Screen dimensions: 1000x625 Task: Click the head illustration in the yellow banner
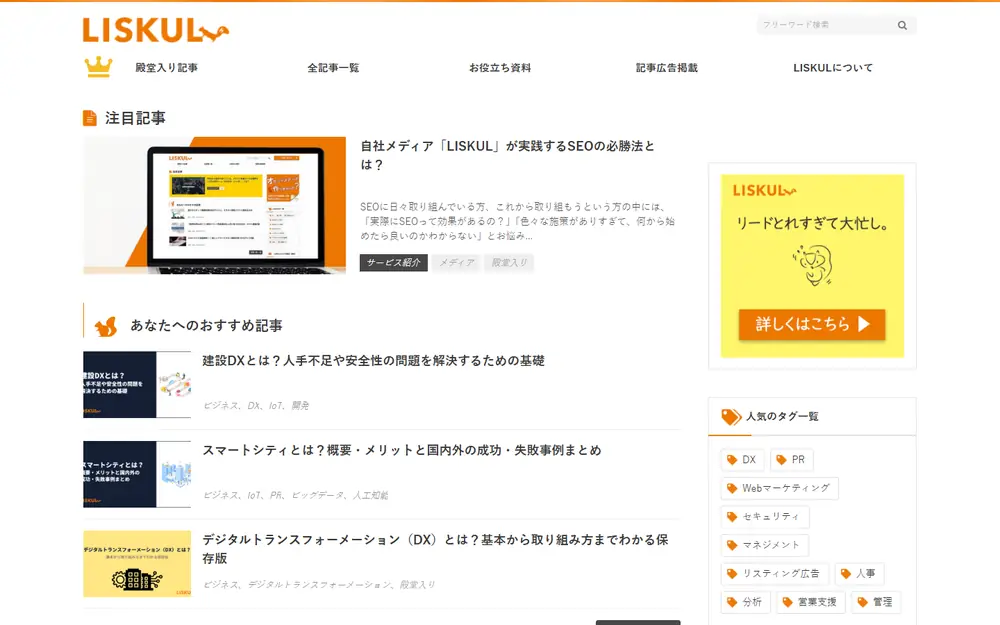812,265
